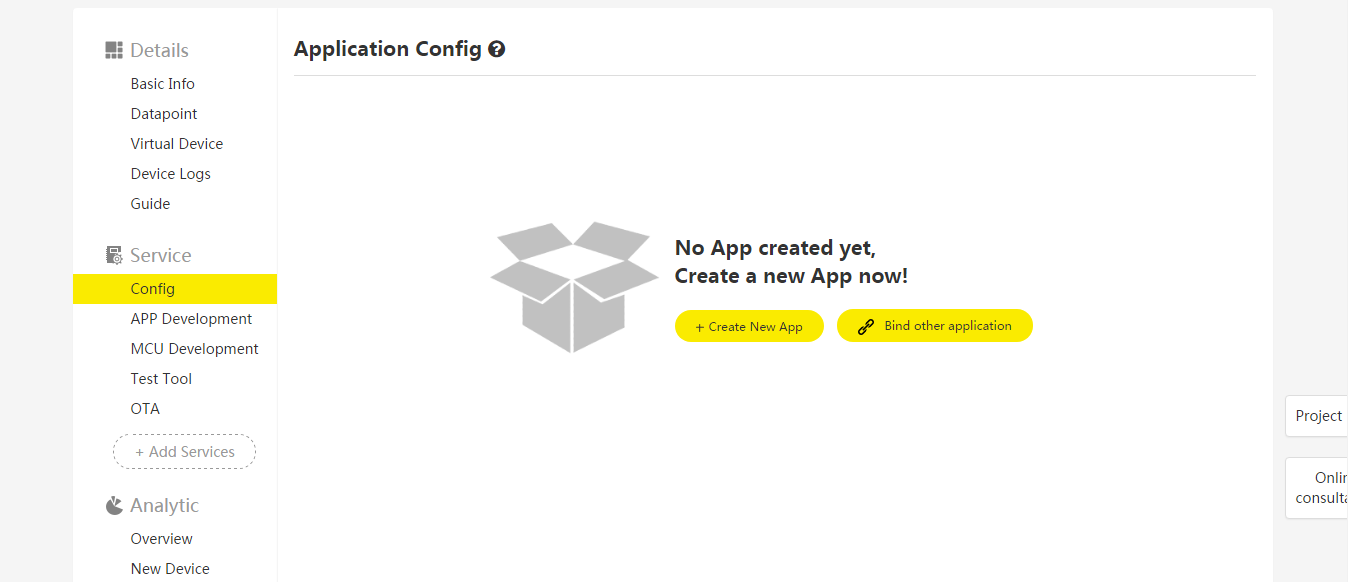The image size is (1348, 582).
Task: Click the Create New App button
Action: point(749,326)
